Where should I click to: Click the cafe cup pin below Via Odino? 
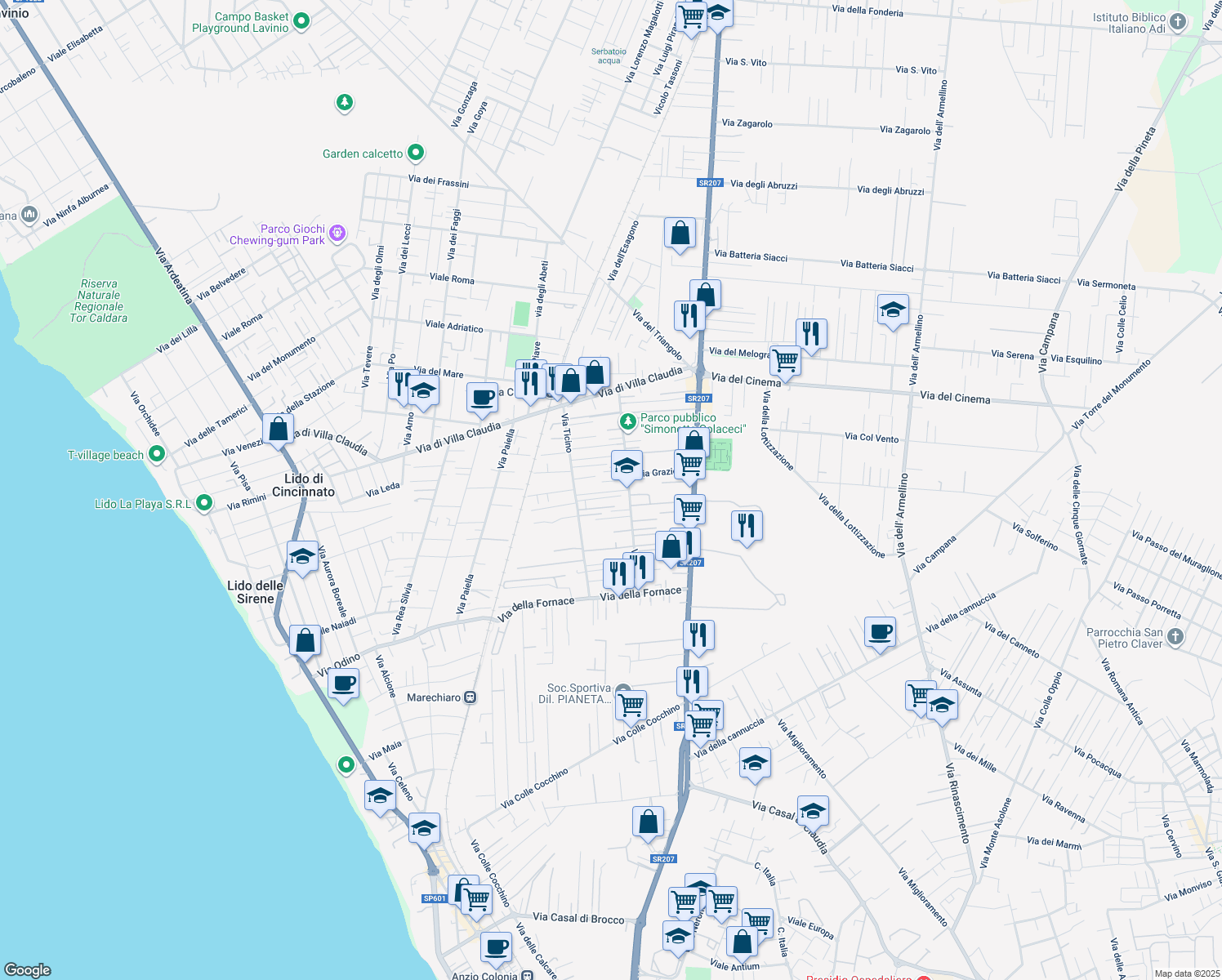tap(343, 684)
